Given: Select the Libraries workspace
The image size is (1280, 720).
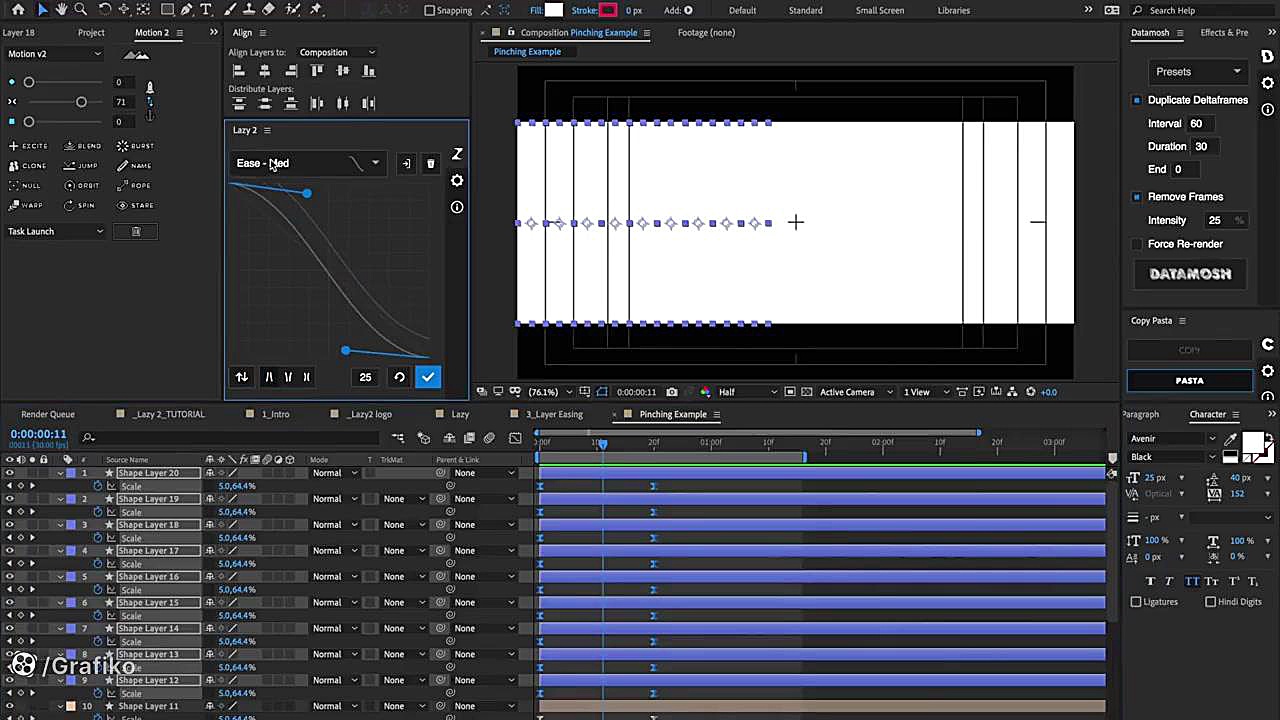Looking at the screenshot, I should 953,10.
